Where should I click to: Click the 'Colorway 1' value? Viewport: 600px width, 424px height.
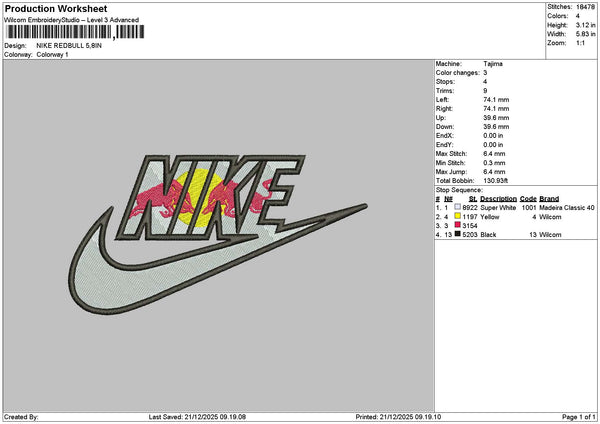tap(52, 55)
